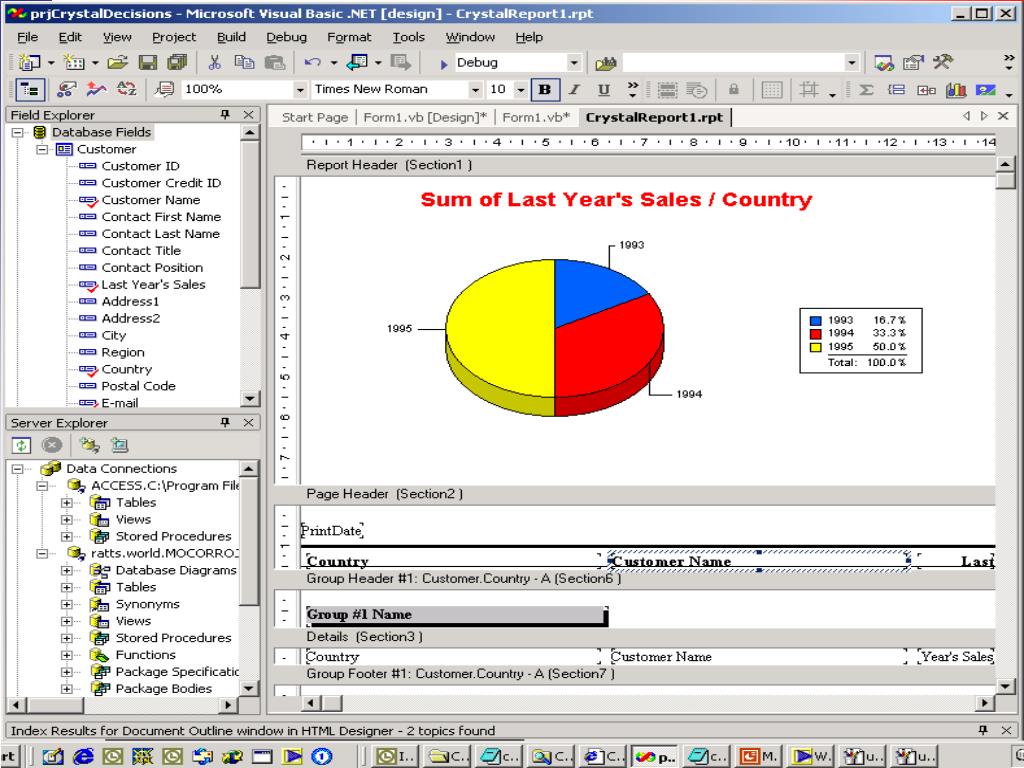Click the Toolbox hammer and wrench icon
Image resolution: width=1024 pixels, height=768 pixels.
point(942,63)
